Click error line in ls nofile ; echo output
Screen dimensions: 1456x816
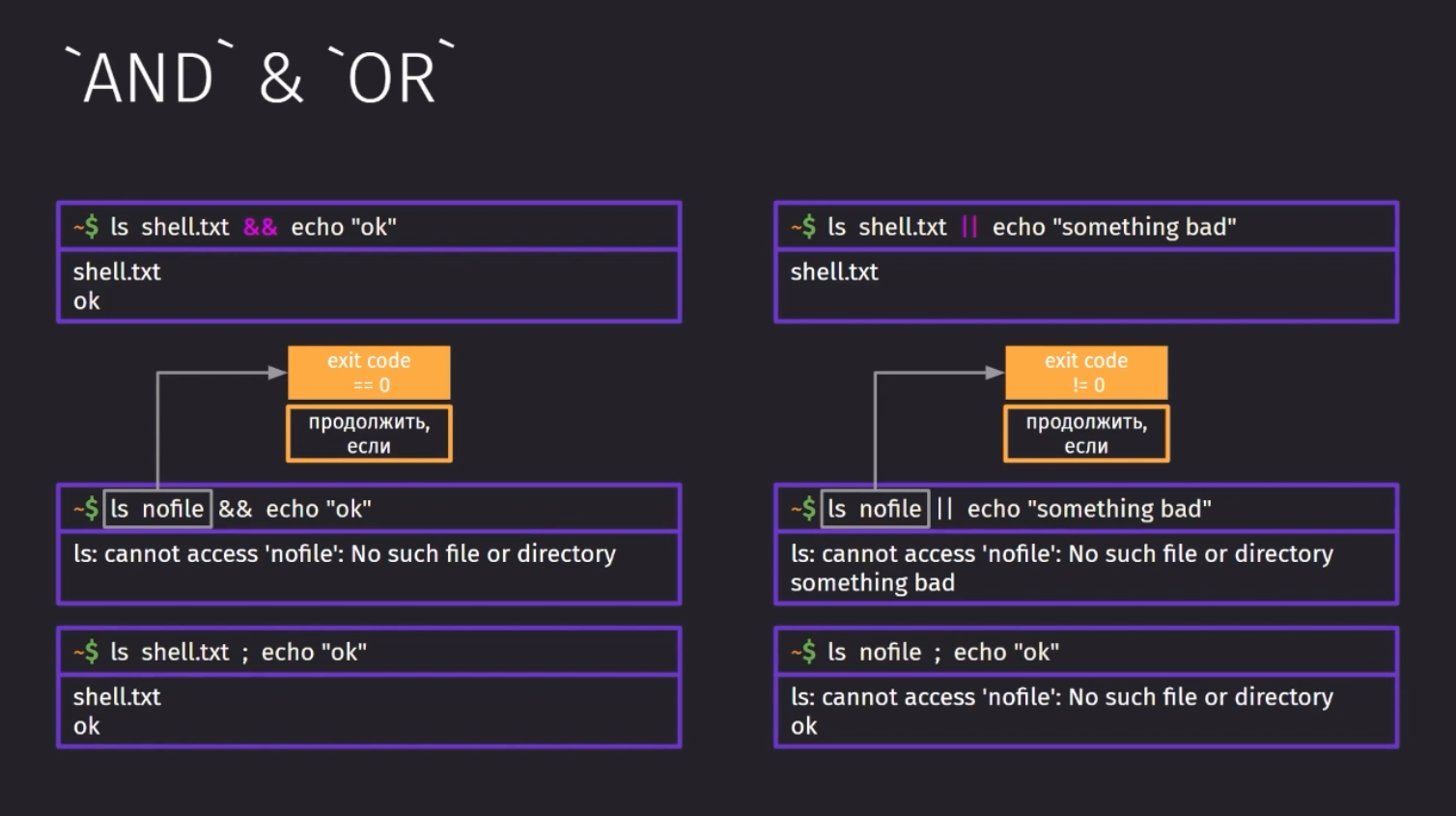point(1062,697)
